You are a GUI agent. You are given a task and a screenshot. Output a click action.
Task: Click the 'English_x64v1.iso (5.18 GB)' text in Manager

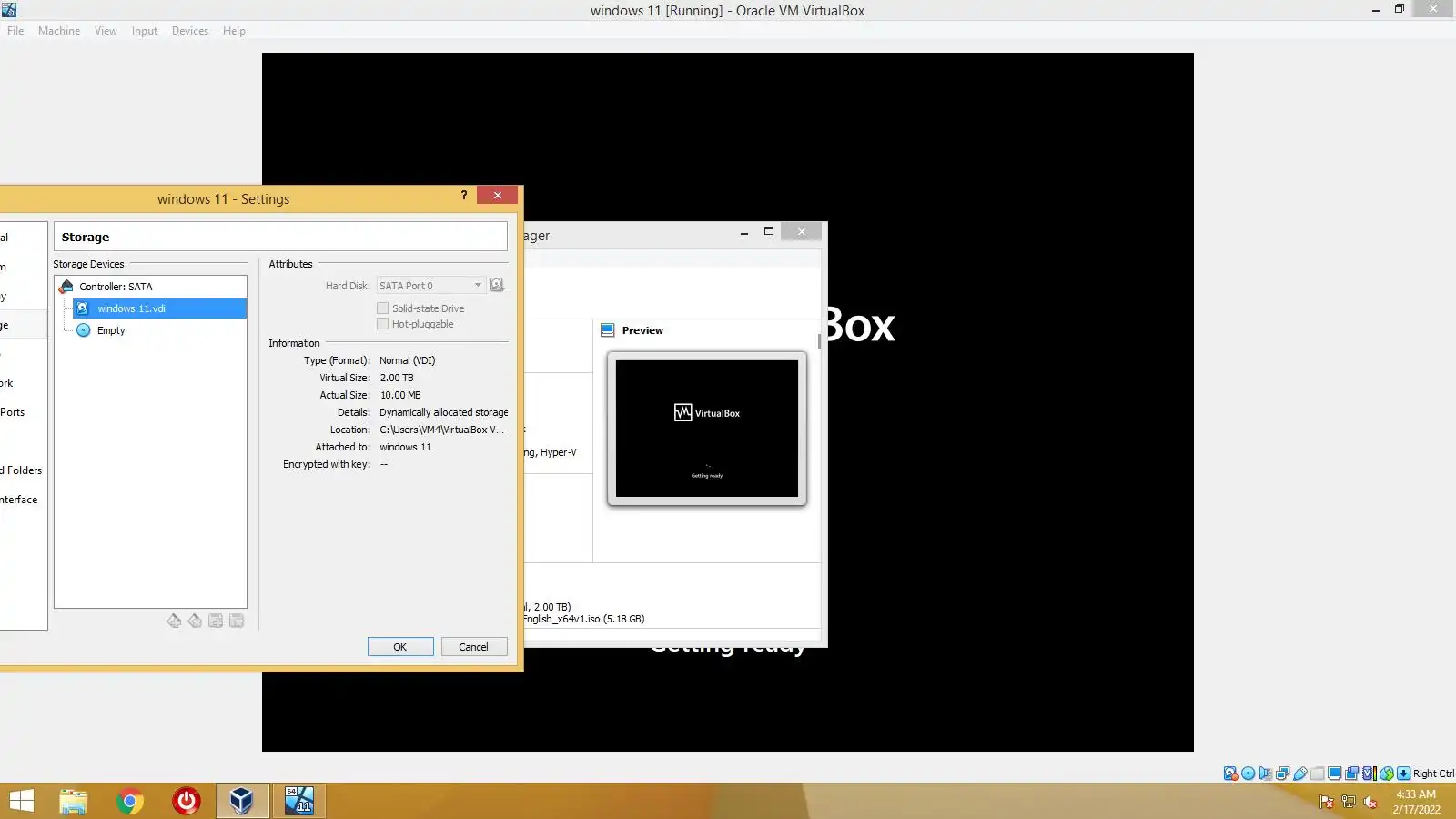[583, 619]
